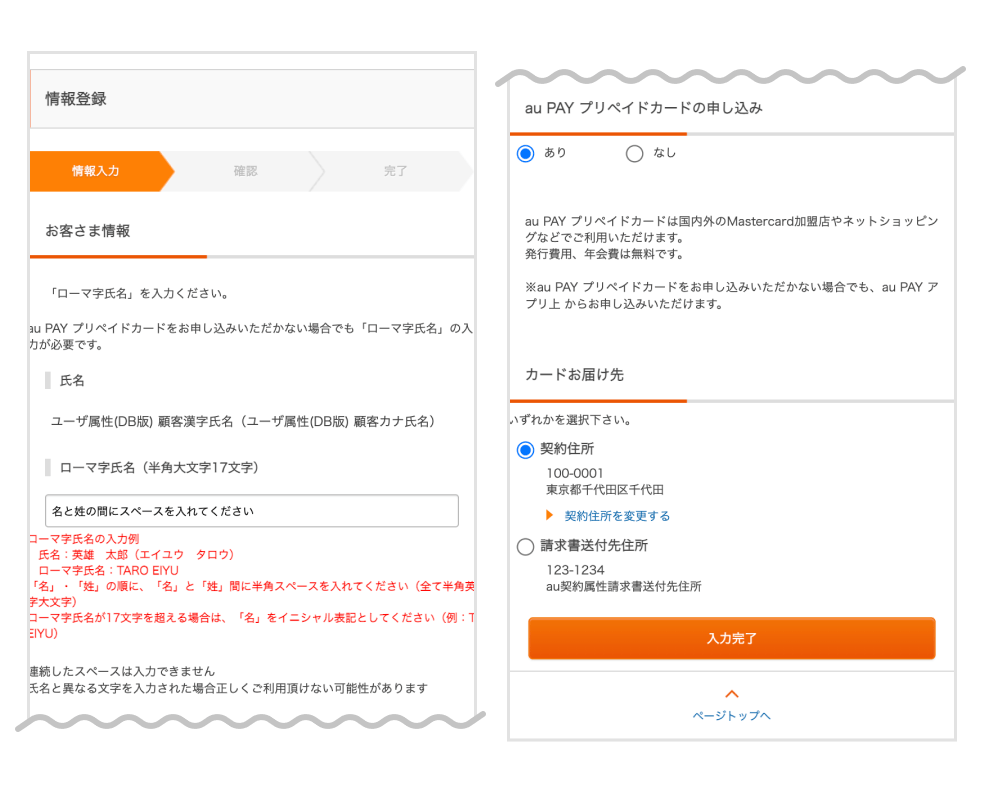The width and height of the screenshot is (984, 795).
Task: Select the なし radio button
Action: [x=634, y=153]
